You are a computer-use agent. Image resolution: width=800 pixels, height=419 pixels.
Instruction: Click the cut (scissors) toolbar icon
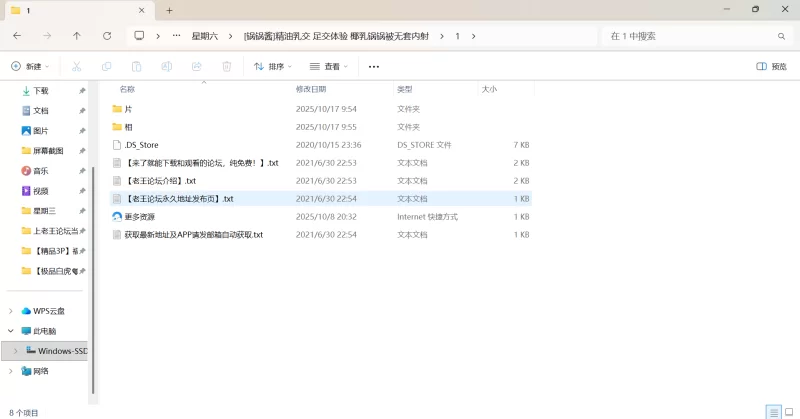point(76,66)
